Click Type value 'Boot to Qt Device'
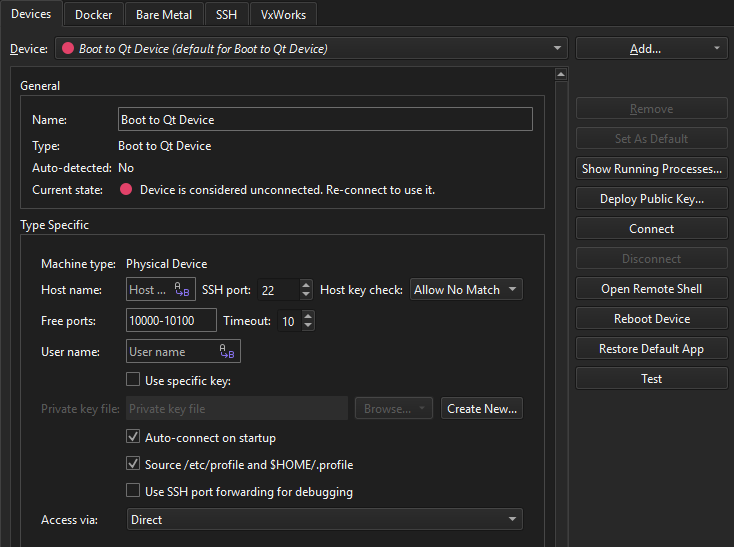This screenshot has width=734, height=547. 165,146
